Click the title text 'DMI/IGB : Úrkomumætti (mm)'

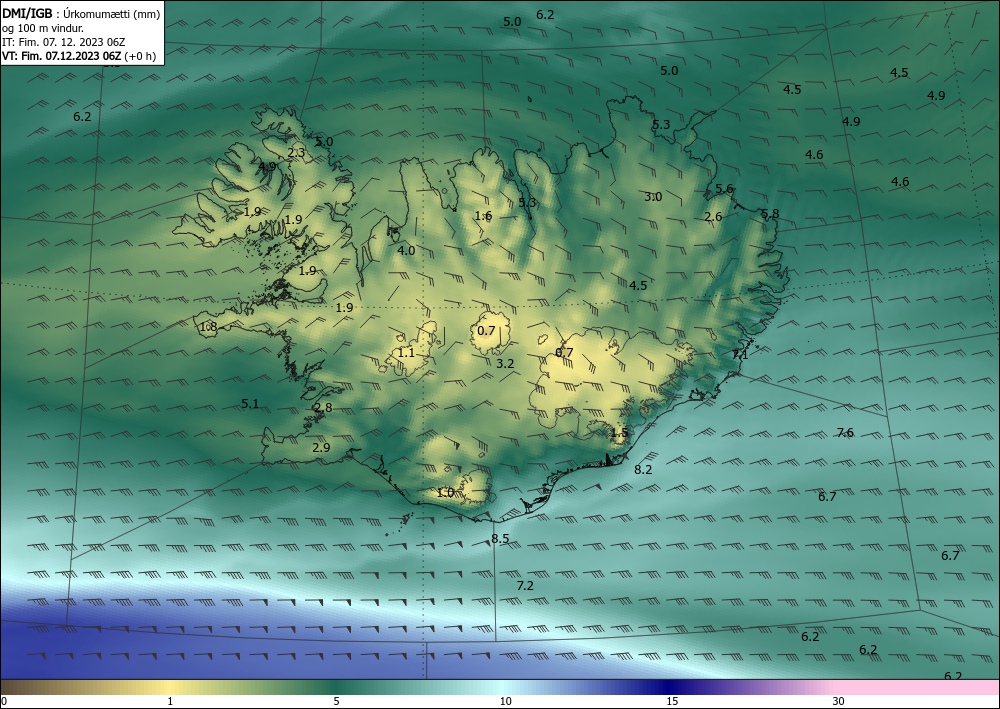81,13
